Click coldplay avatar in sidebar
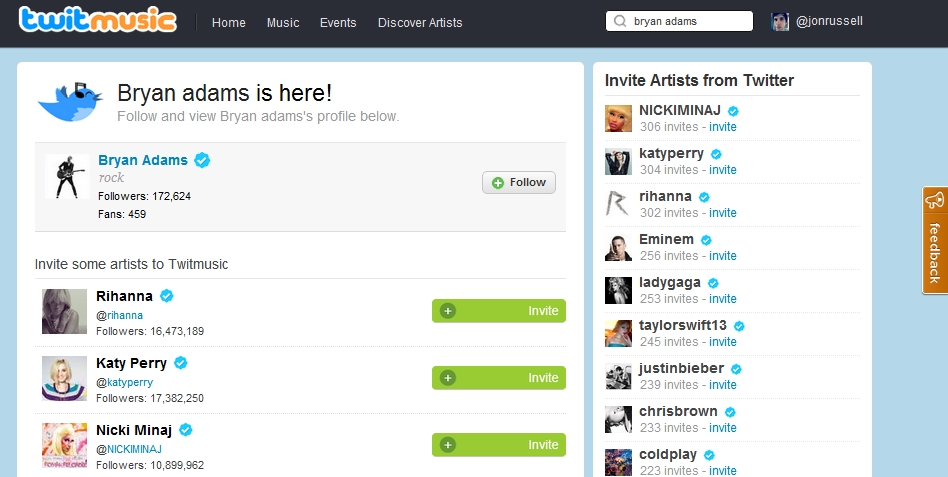The image size is (948, 477). 618,462
